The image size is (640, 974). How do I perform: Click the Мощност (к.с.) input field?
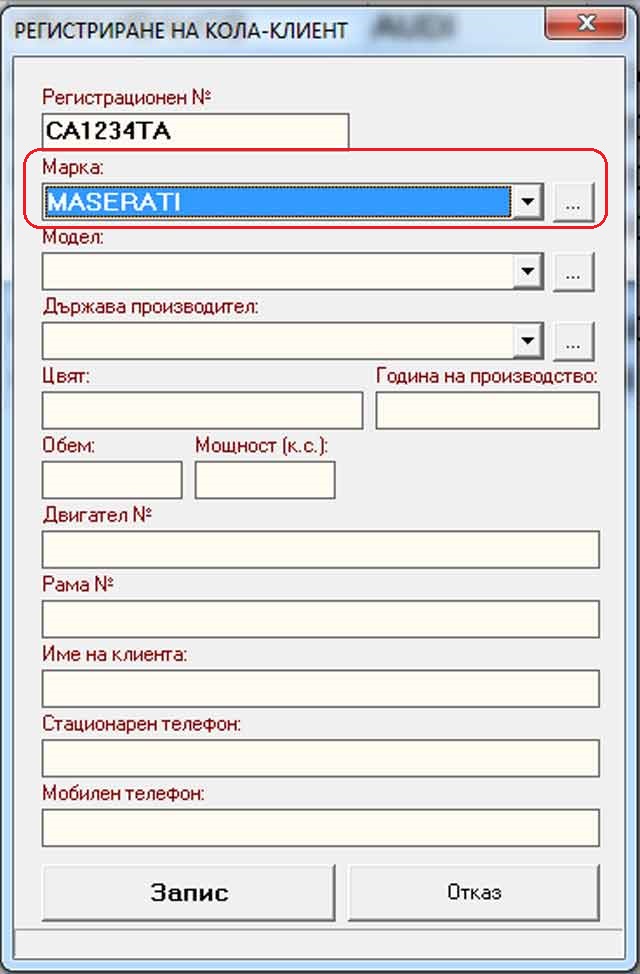pyautogui.click(x=265, y=480)
